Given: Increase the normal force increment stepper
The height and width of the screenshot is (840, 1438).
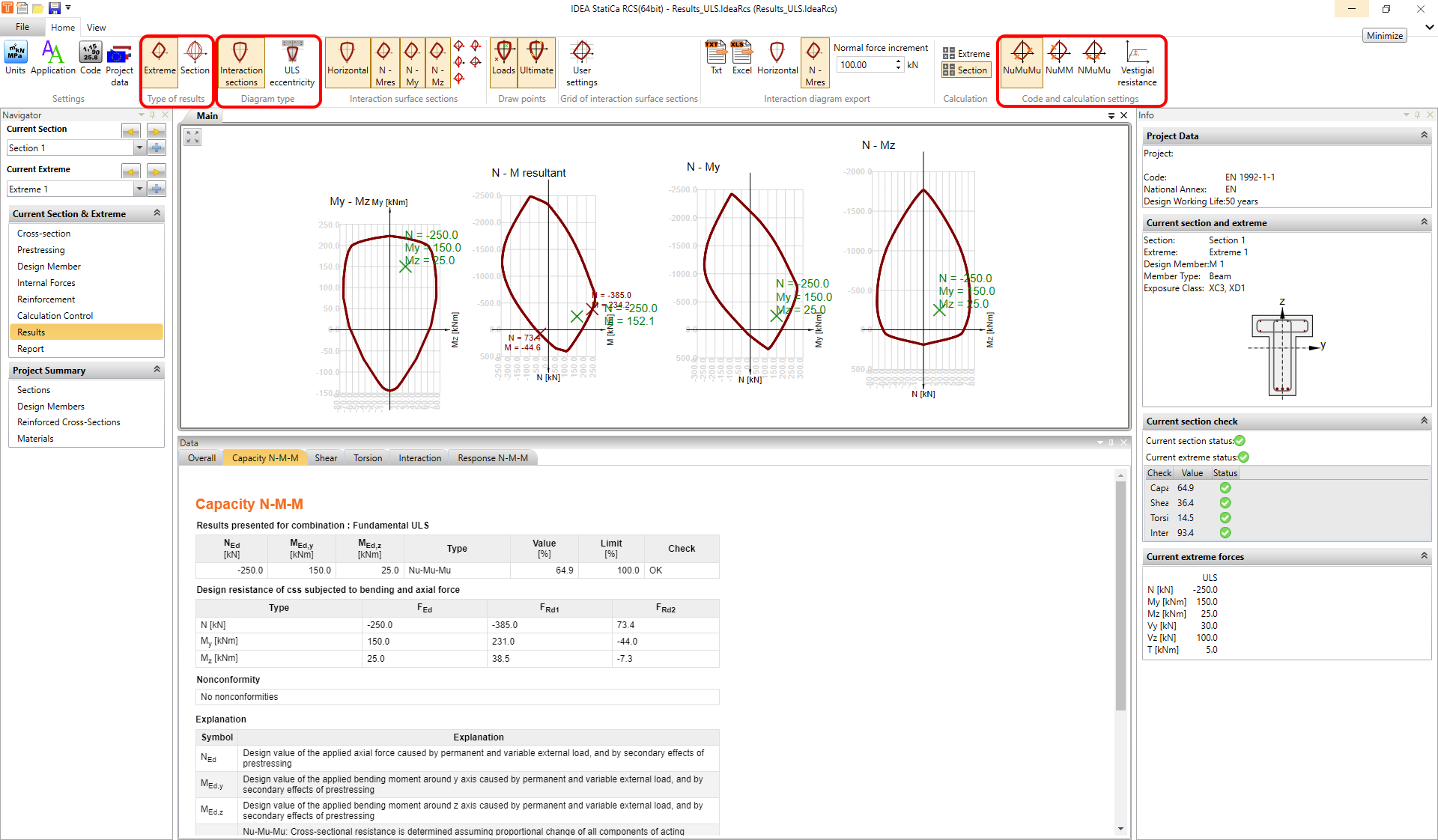Looking at the screenshot, I should click(898, 61).
